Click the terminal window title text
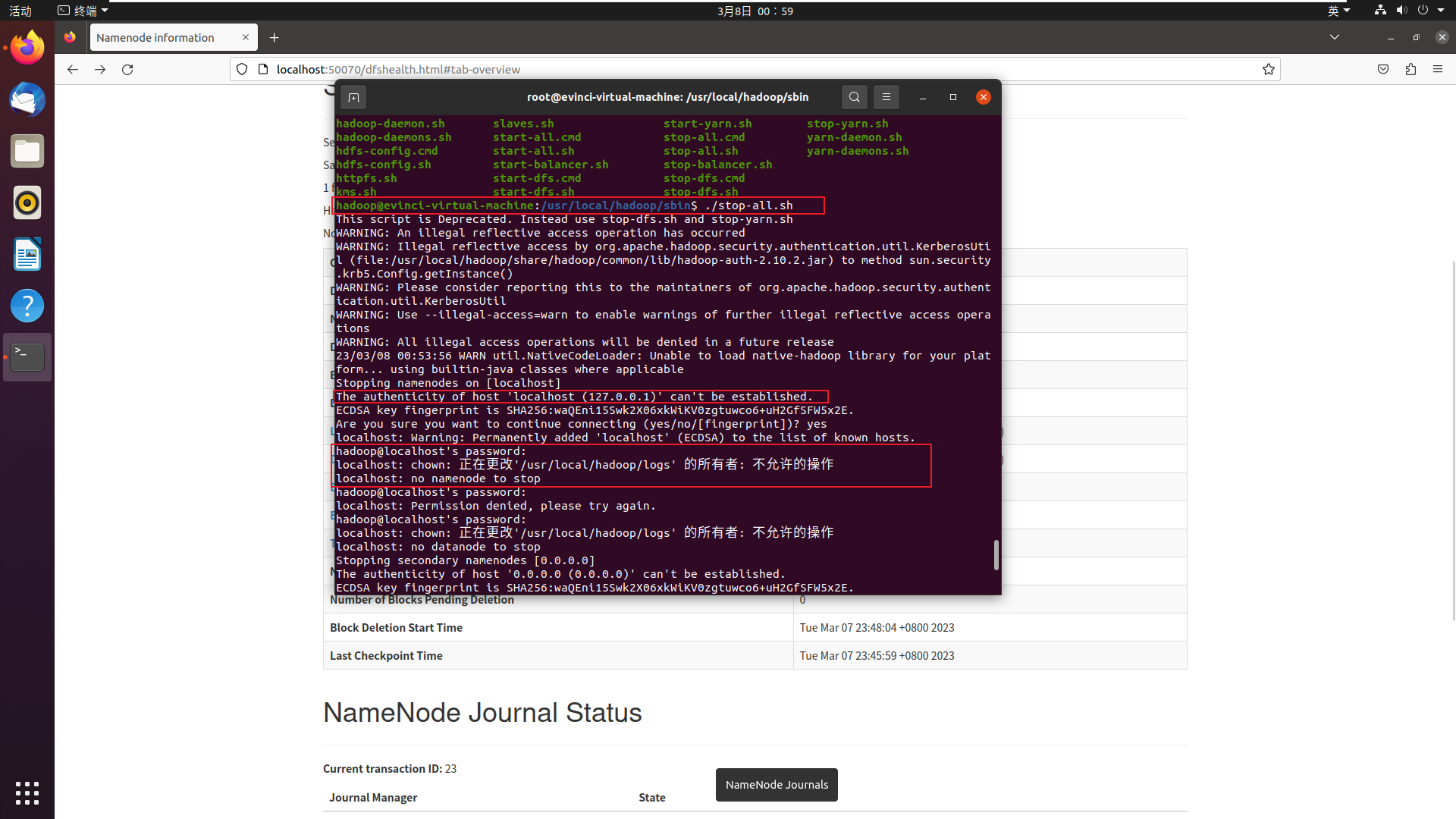The image size is (1456, 819). pyautogui.click(x=667, y=97)
